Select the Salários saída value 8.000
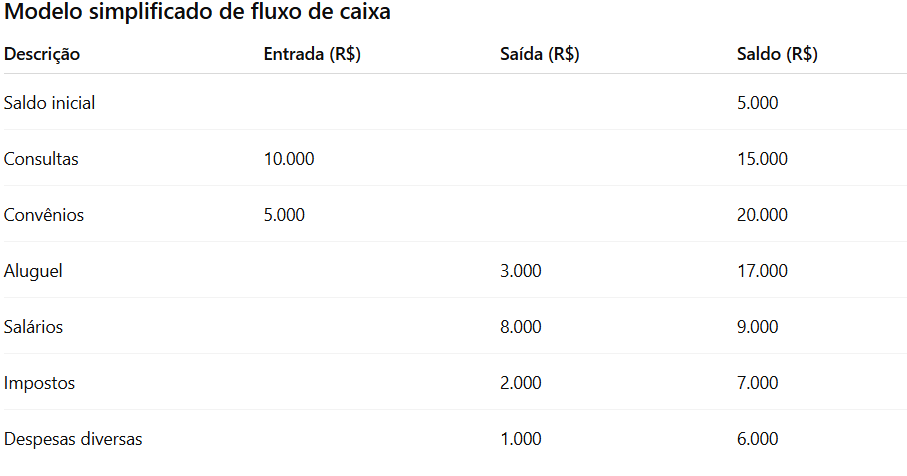 pyautogui.click(x=520, y=327)
